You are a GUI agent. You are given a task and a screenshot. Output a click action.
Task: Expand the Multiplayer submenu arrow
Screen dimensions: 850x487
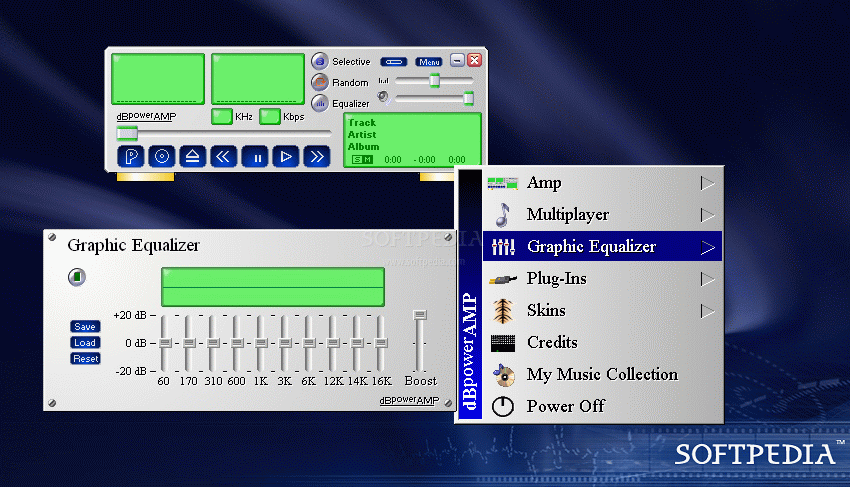point(707,215)
